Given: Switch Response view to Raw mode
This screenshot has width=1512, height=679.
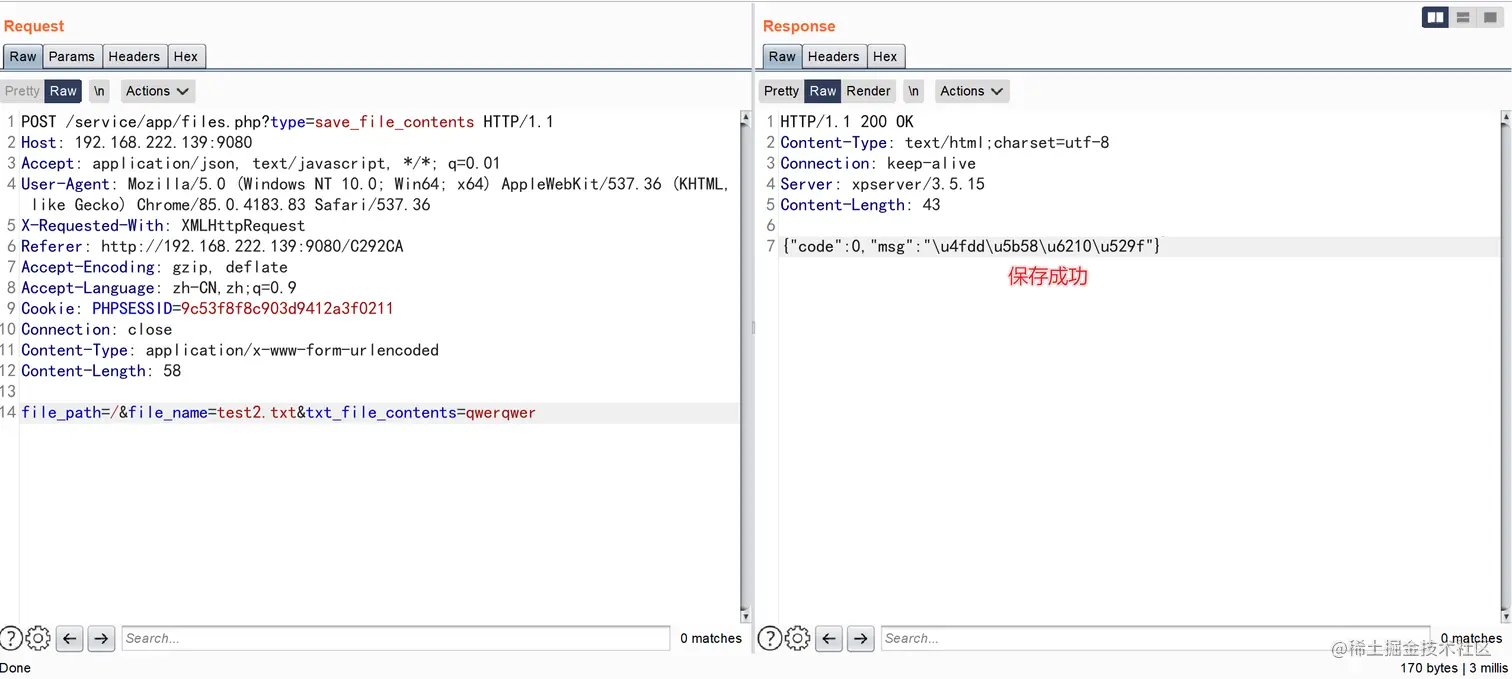Looking at the screenshot, I should [x=823, y=91].
